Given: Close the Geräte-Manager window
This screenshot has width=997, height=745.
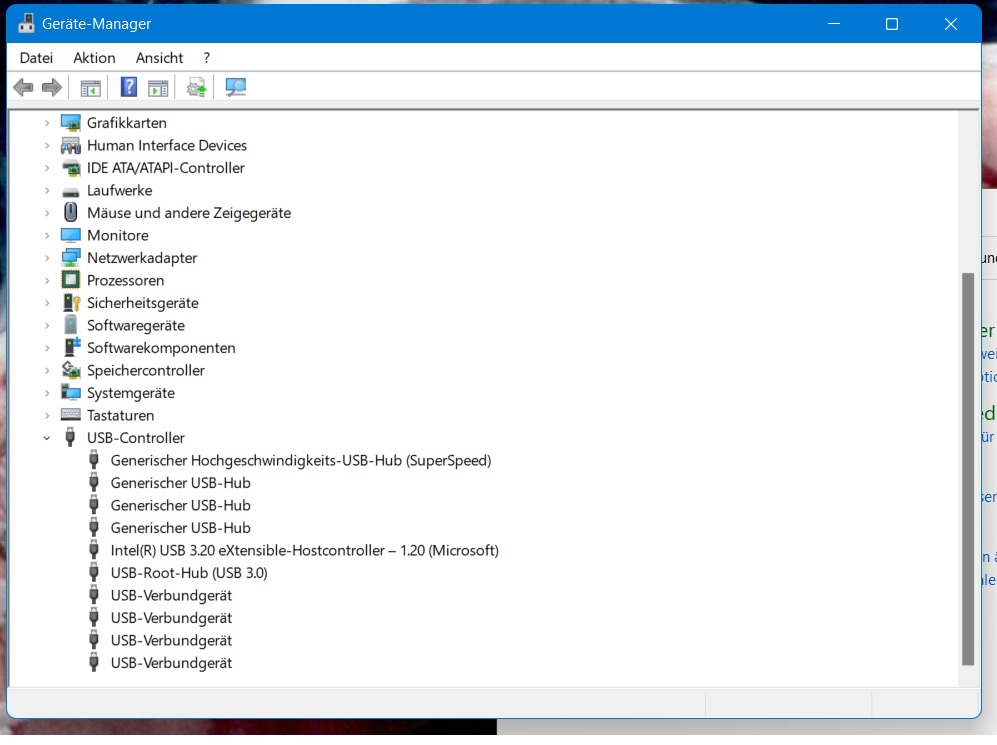Looking at the screenshot, I should point(951,24).
